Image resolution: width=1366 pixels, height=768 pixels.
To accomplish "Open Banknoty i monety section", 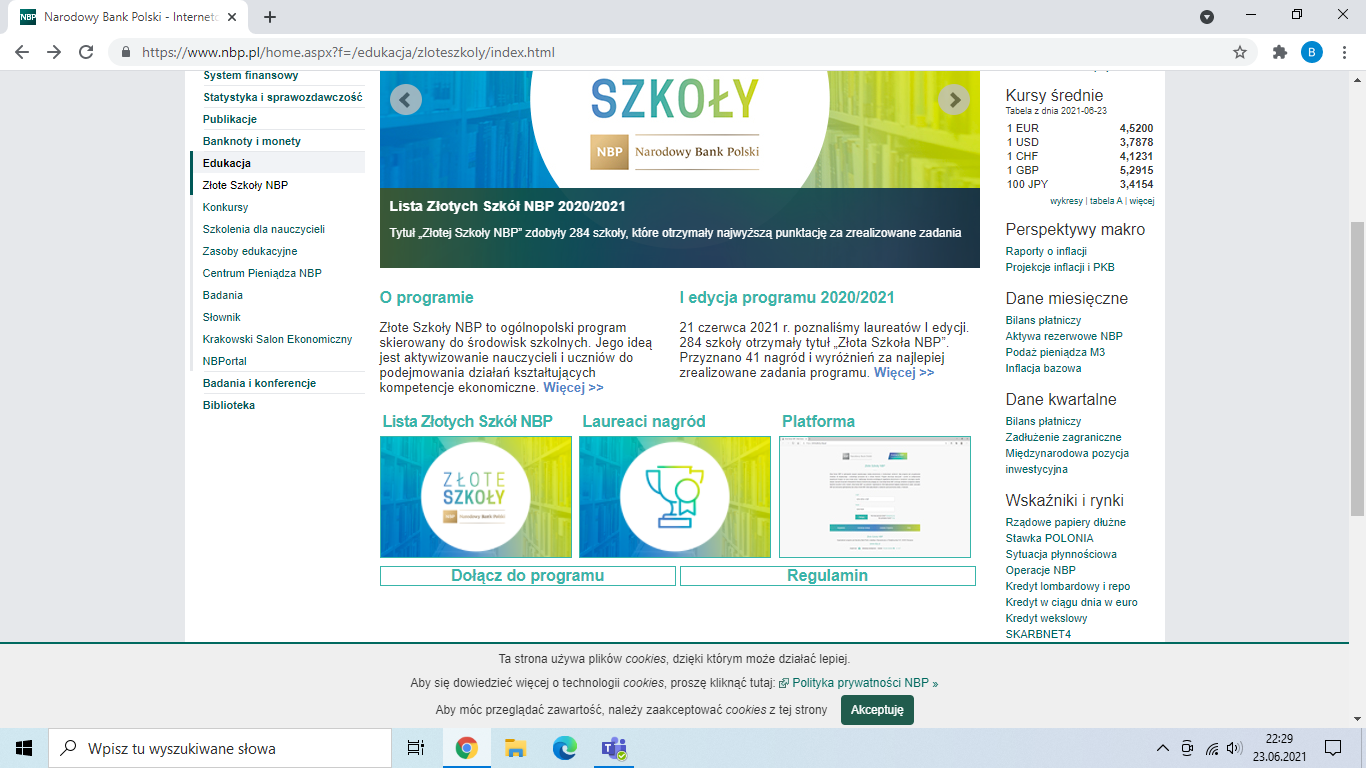I will [252, 141].
